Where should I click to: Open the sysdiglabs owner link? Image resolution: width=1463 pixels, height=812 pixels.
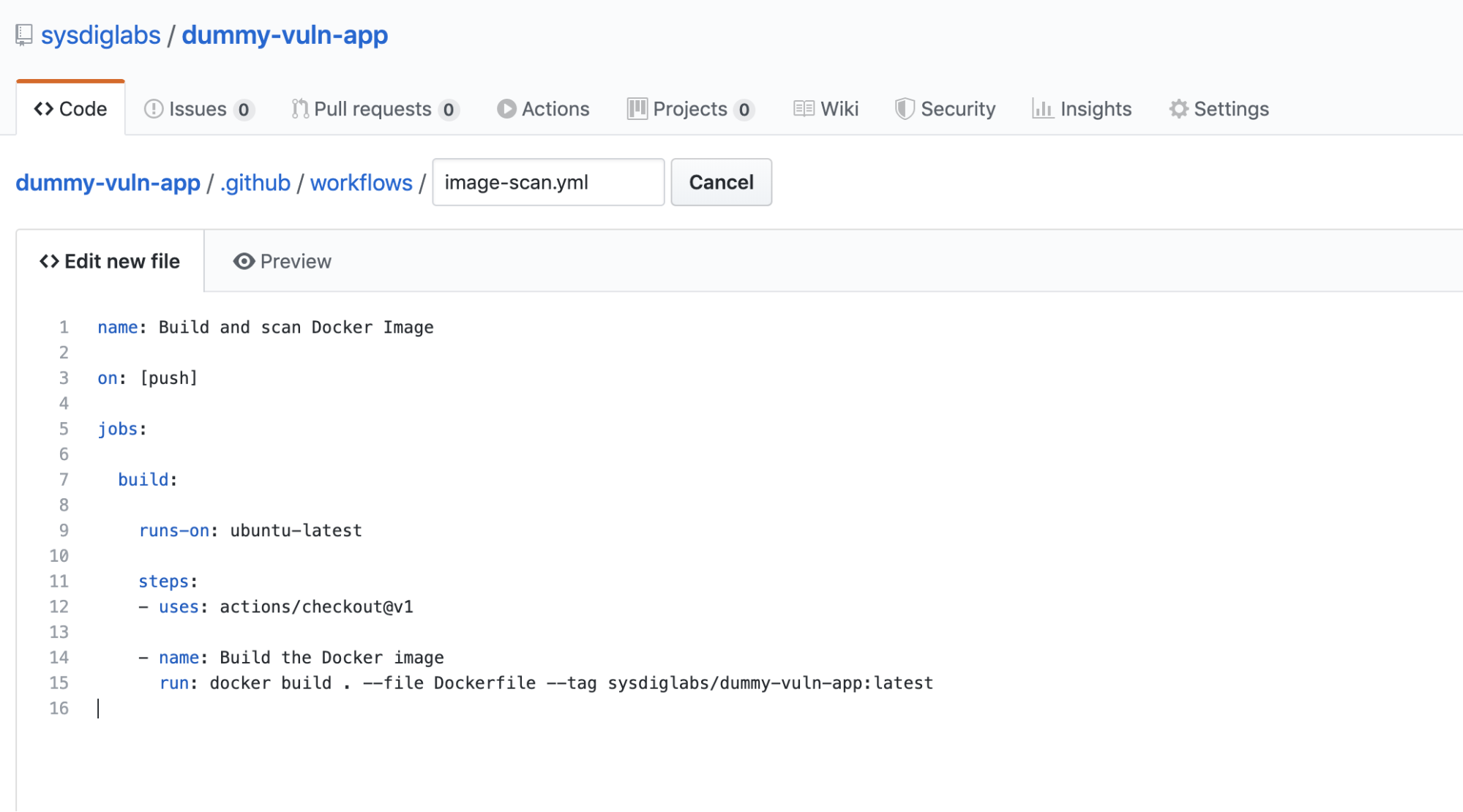pos(101,35)
